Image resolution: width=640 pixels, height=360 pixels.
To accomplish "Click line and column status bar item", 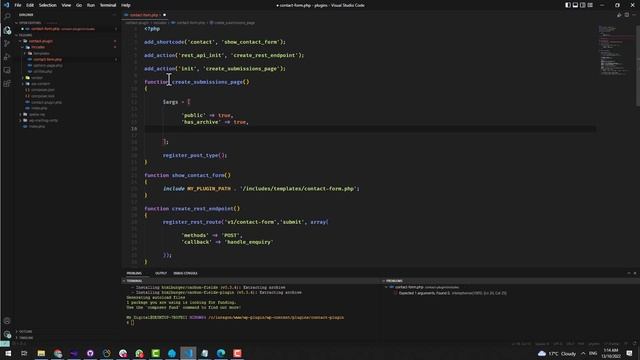I will [x=521, y=344].
